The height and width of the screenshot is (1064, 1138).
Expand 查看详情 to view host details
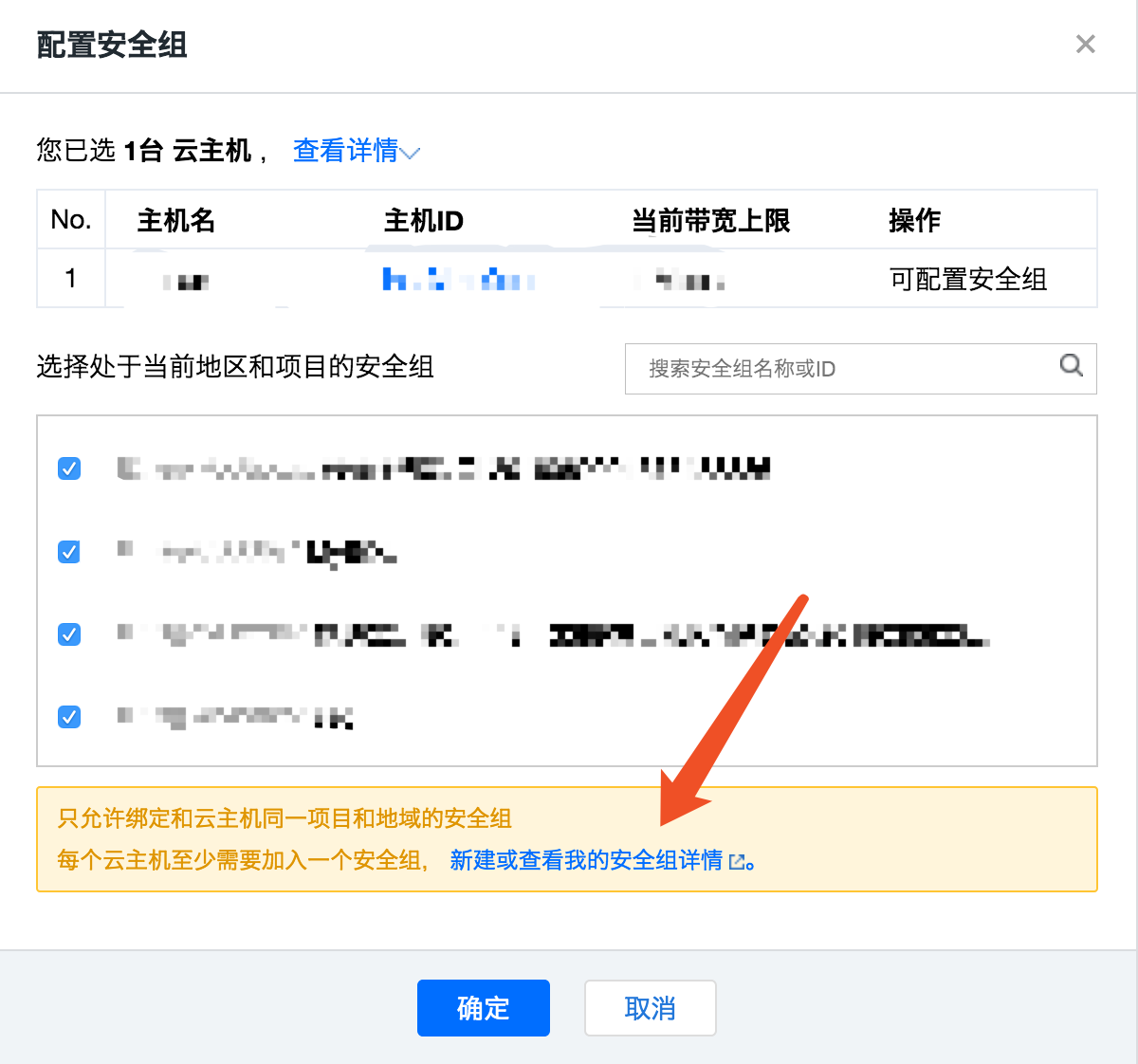(x=357, y=151)
